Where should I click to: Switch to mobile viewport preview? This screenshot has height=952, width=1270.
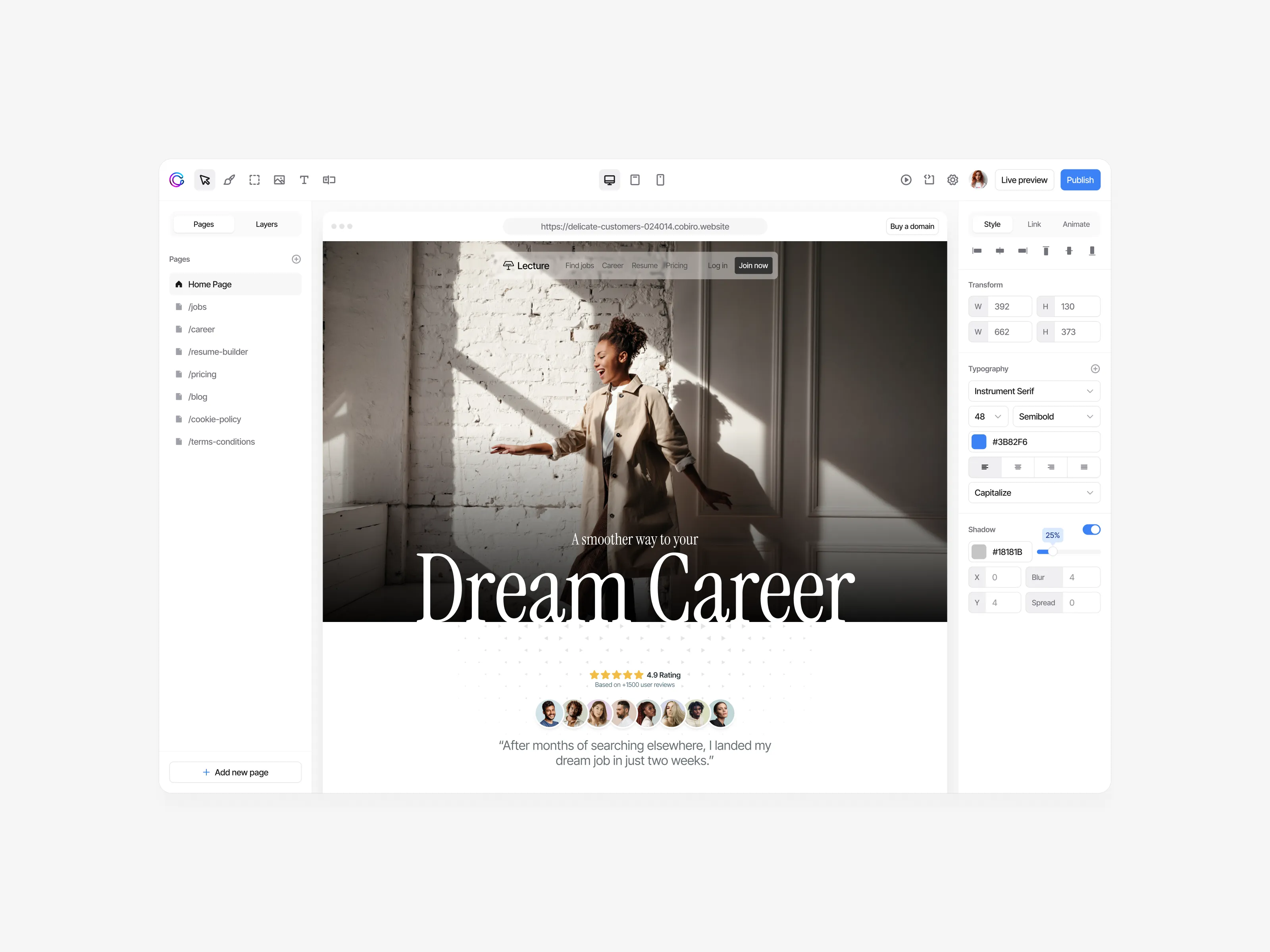(660, 180)
